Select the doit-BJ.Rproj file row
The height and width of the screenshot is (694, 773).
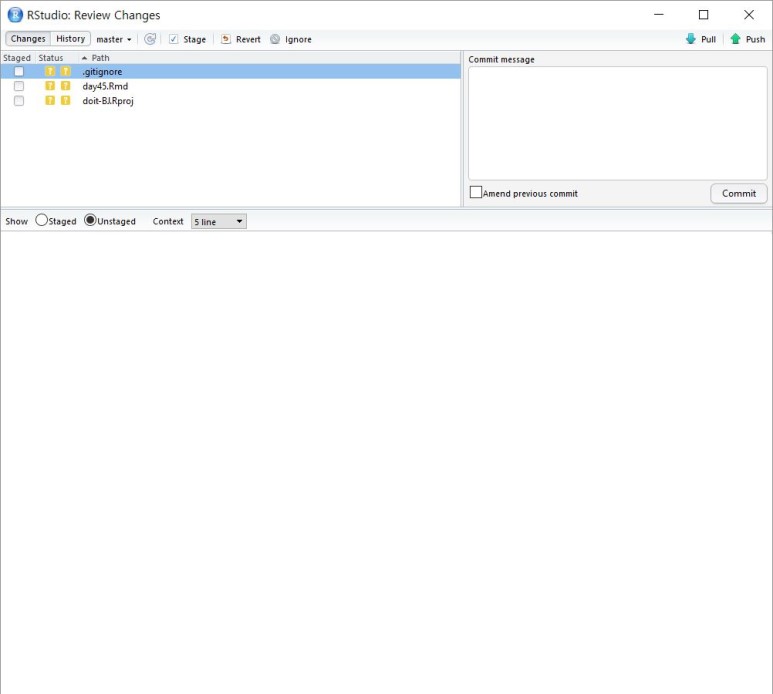[x=230, y=101]
